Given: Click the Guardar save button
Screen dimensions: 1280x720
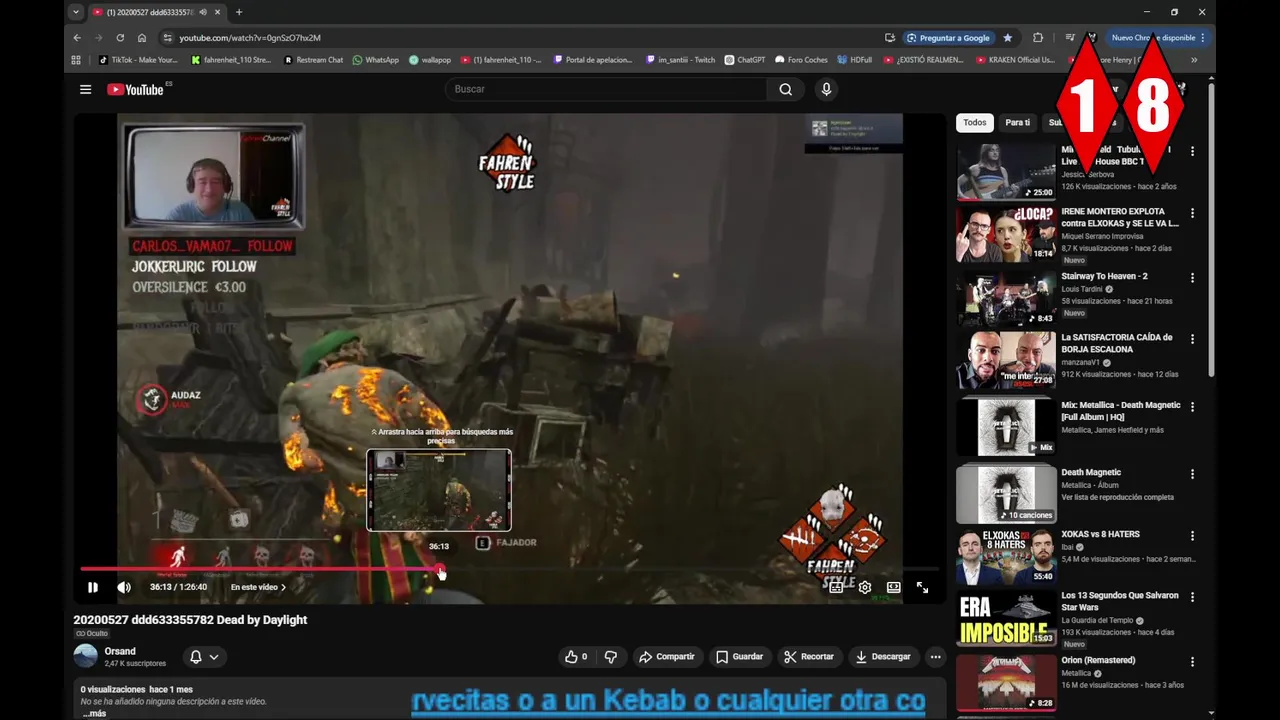Looking at the screenshot, I should pyautogui.click(x=739, y=657).
